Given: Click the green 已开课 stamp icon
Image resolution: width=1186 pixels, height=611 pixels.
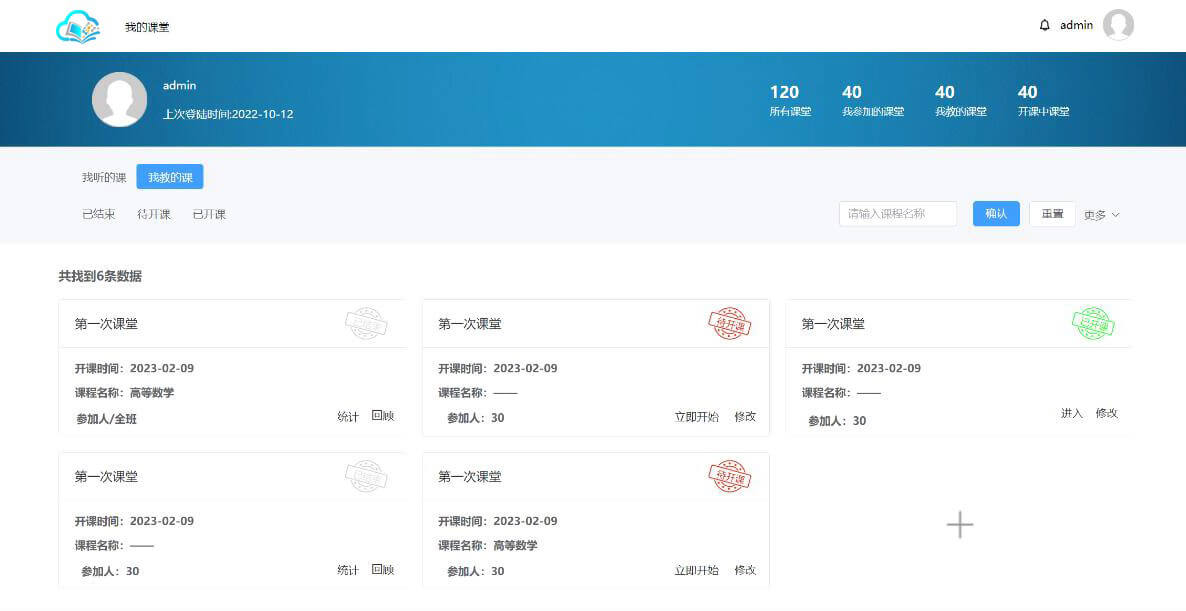Looking at the screenshot, I should tap(1092, 323).
